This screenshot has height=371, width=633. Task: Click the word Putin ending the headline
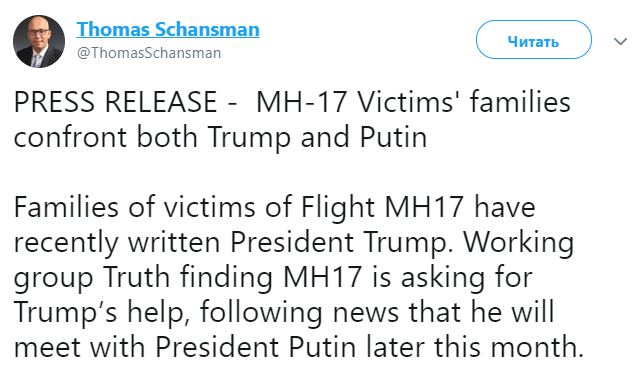(x=393, y=137)
